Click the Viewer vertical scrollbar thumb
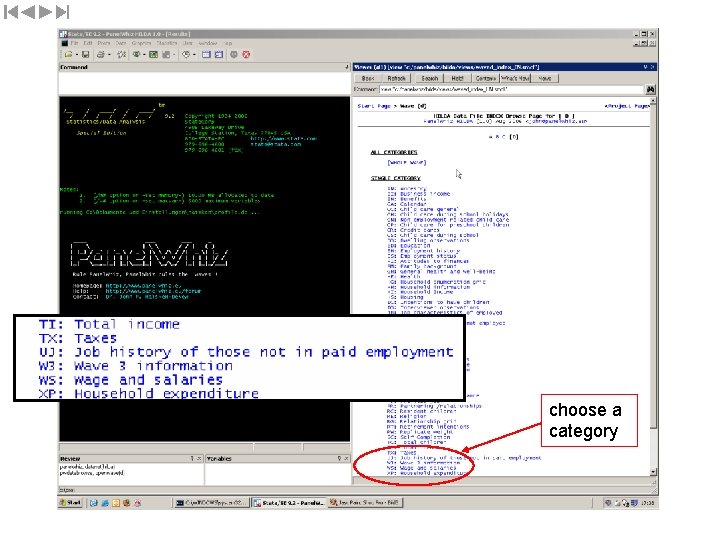This screenshot has width=720, height=540. pos(653,266)
